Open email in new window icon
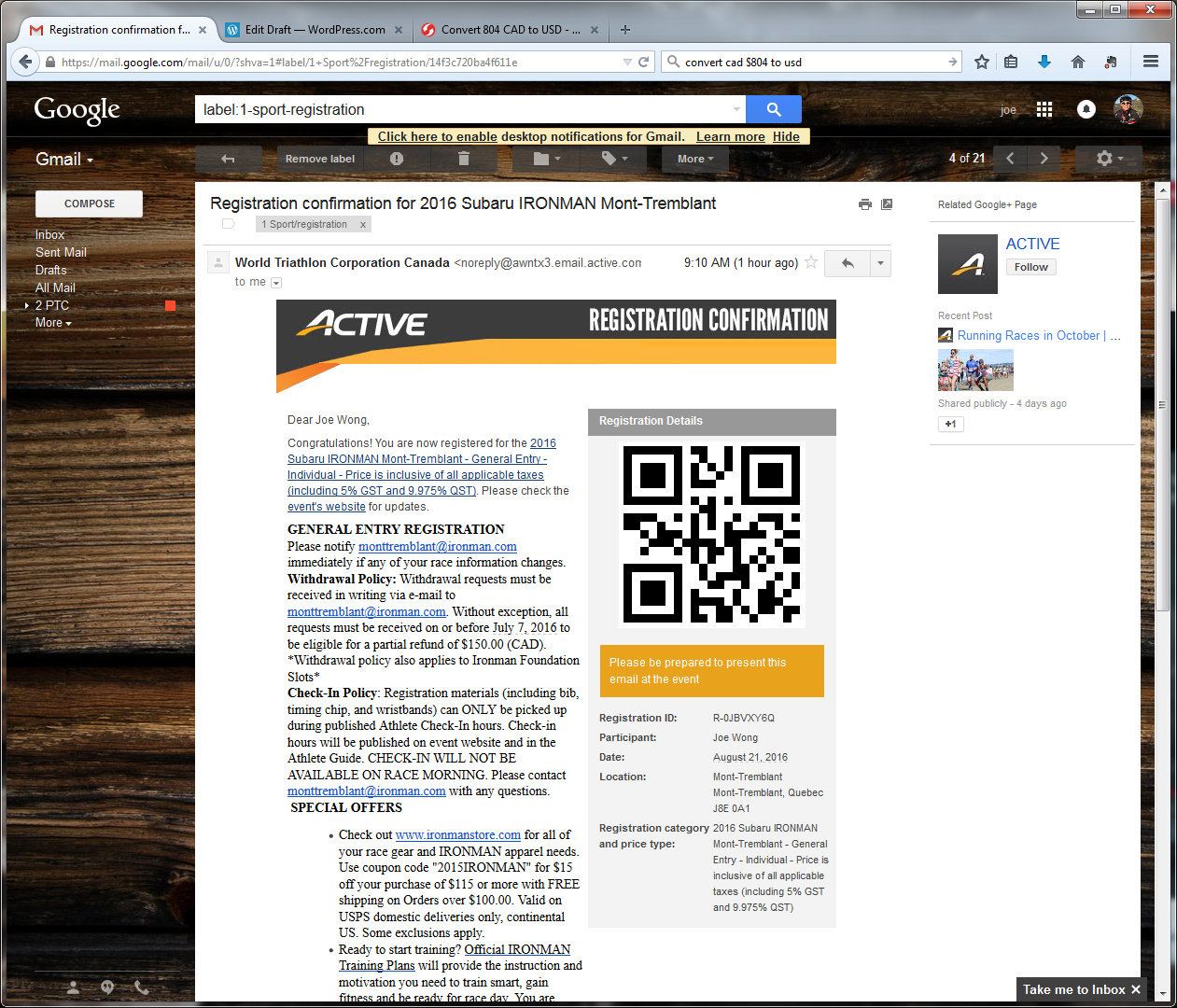 click(887, 204)
